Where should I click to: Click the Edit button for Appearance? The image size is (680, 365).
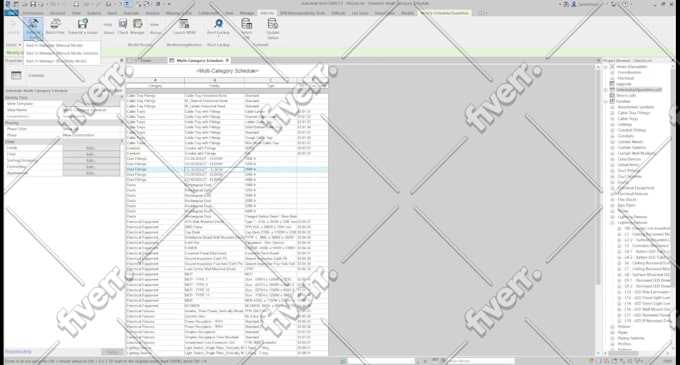[92, 173]
